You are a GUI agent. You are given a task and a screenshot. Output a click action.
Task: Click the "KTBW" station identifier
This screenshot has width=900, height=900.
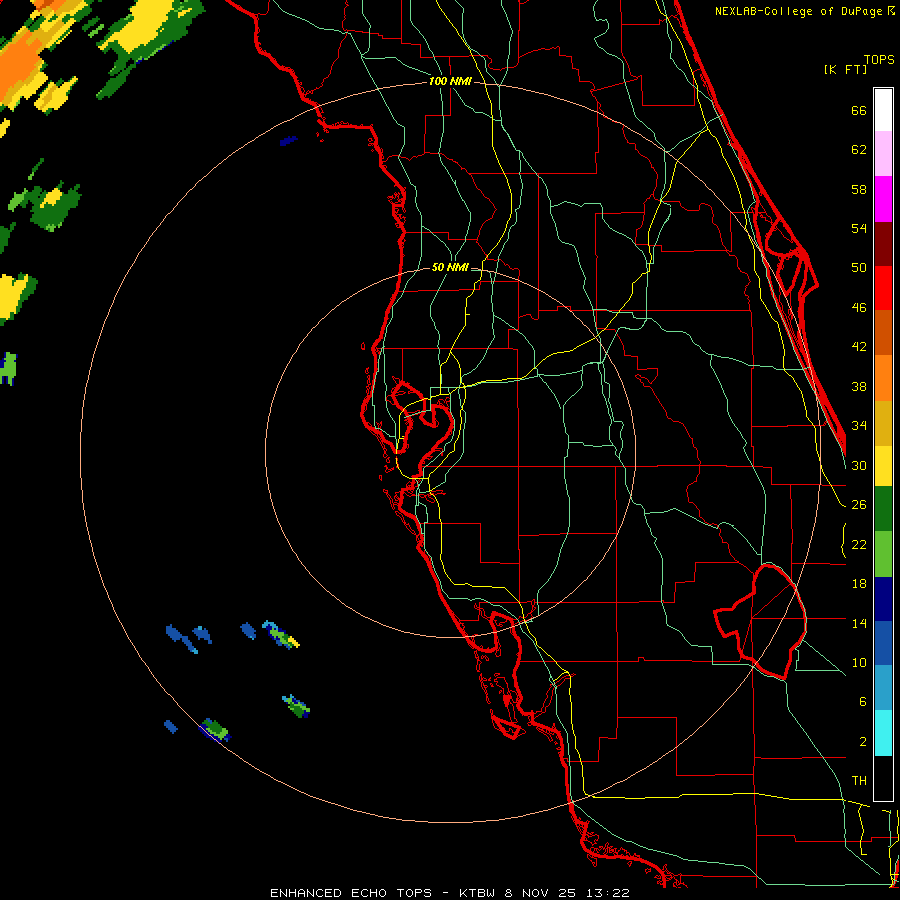point(476,893)
